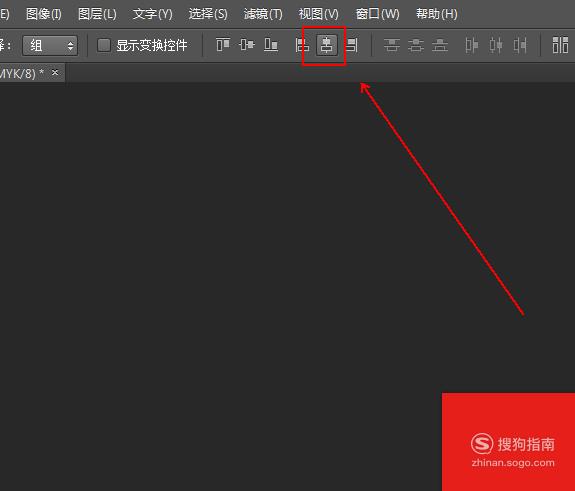The height and width of the screenshot is (491, 575).
Task: Distribute top edges of layers
Action: tap(392, 45)
